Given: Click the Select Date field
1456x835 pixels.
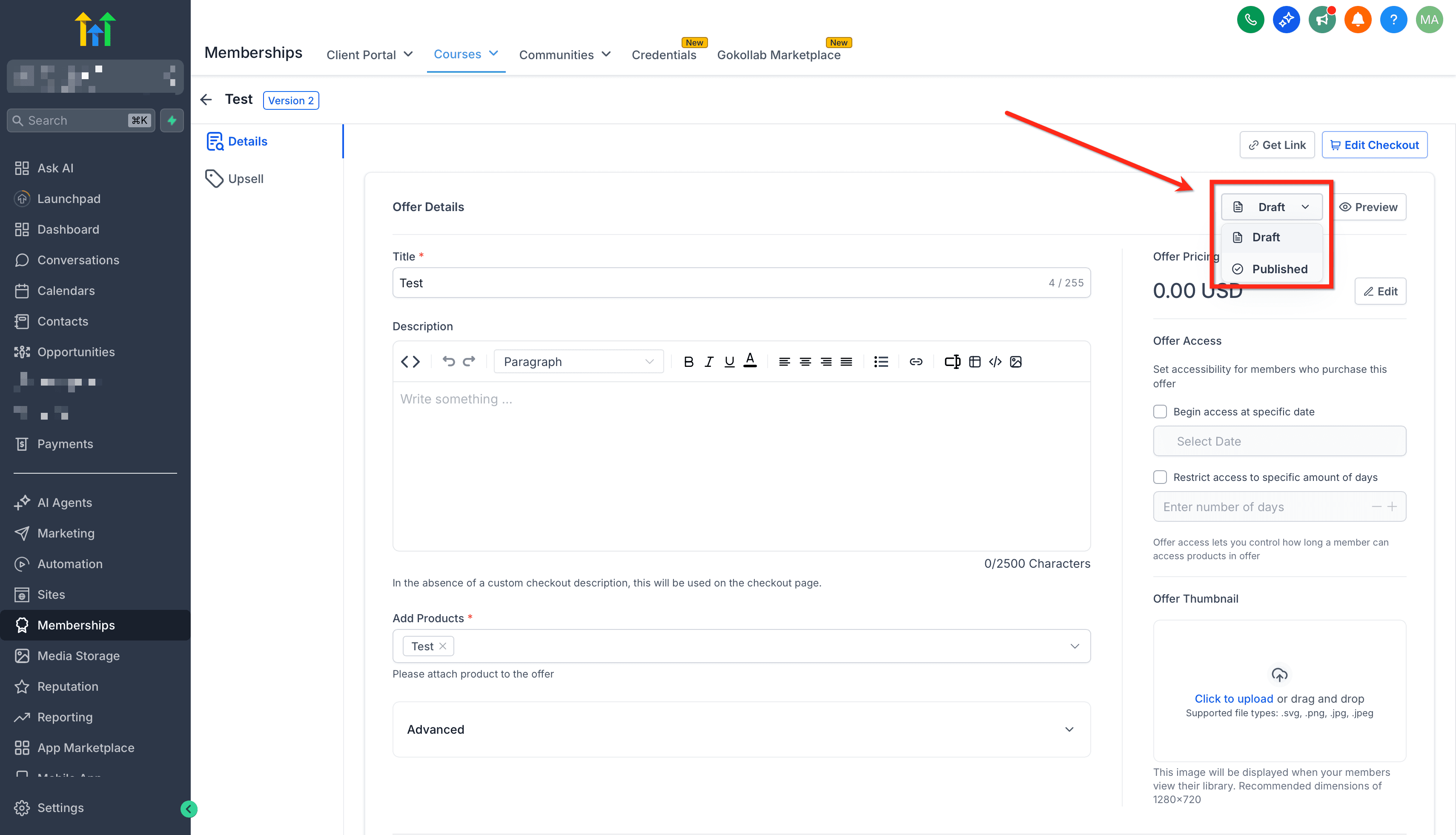Looking at the screenshot, I should coord(1279,441).
